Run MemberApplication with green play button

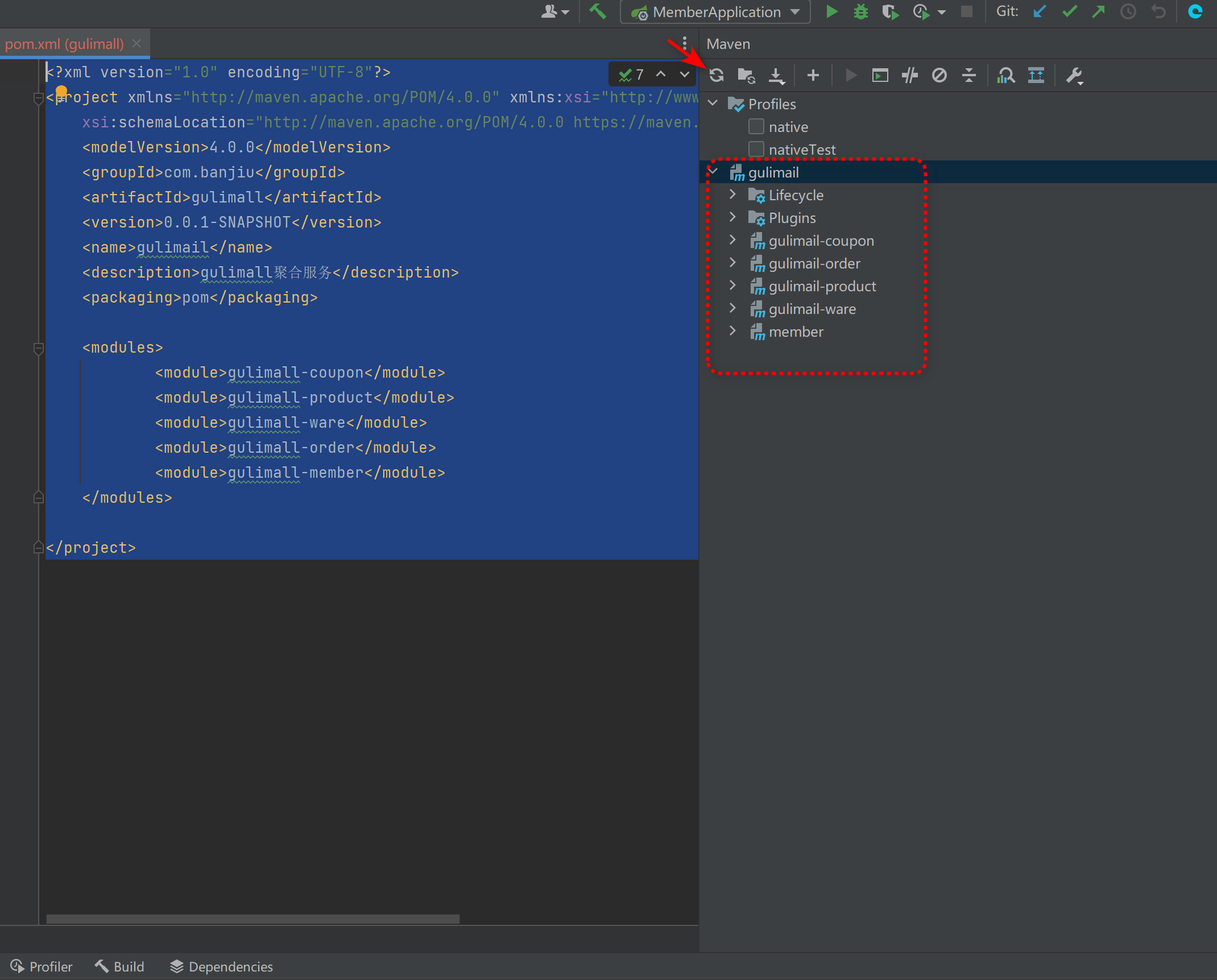coord(831,11)
